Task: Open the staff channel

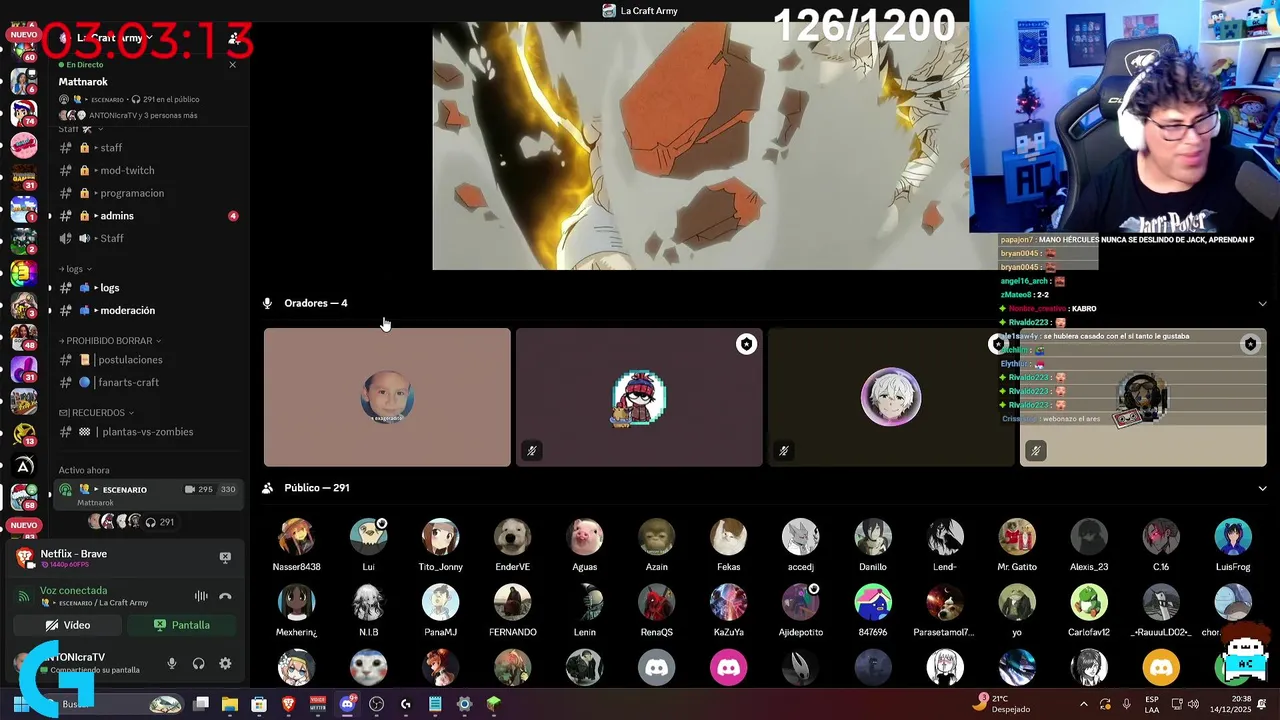Action: 148,148
